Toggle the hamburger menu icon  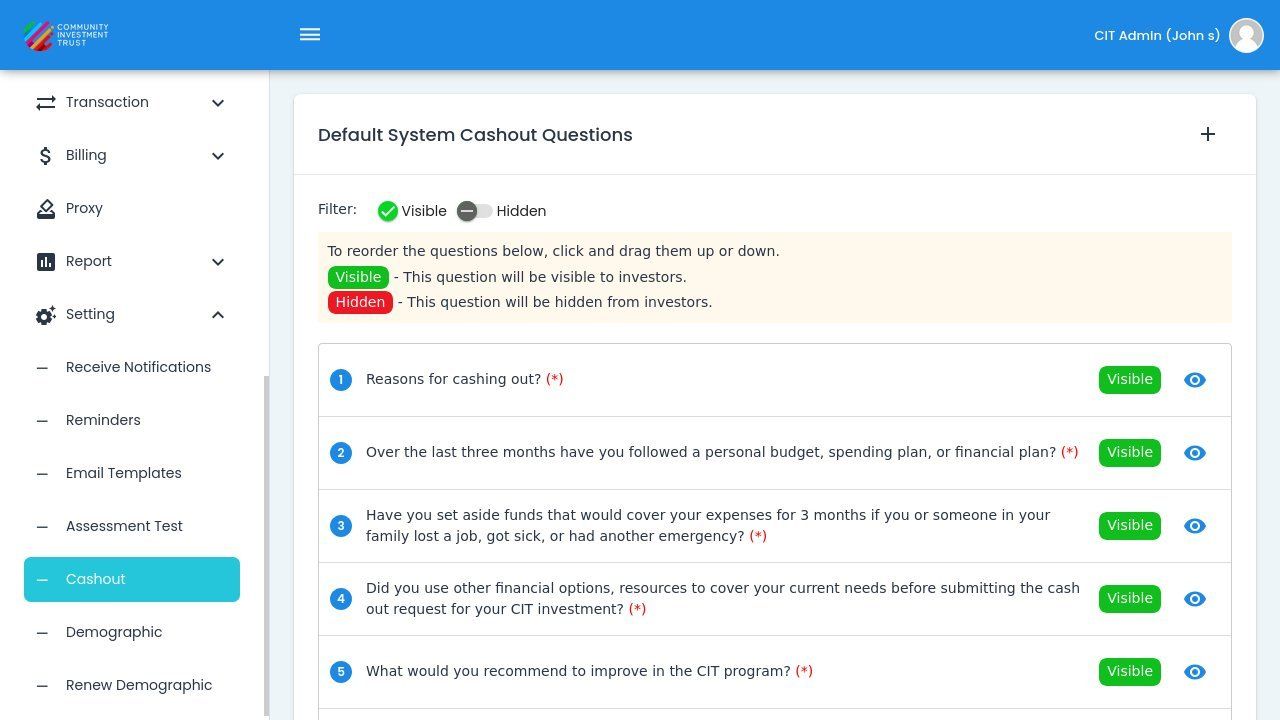click(x=310, y=35)
